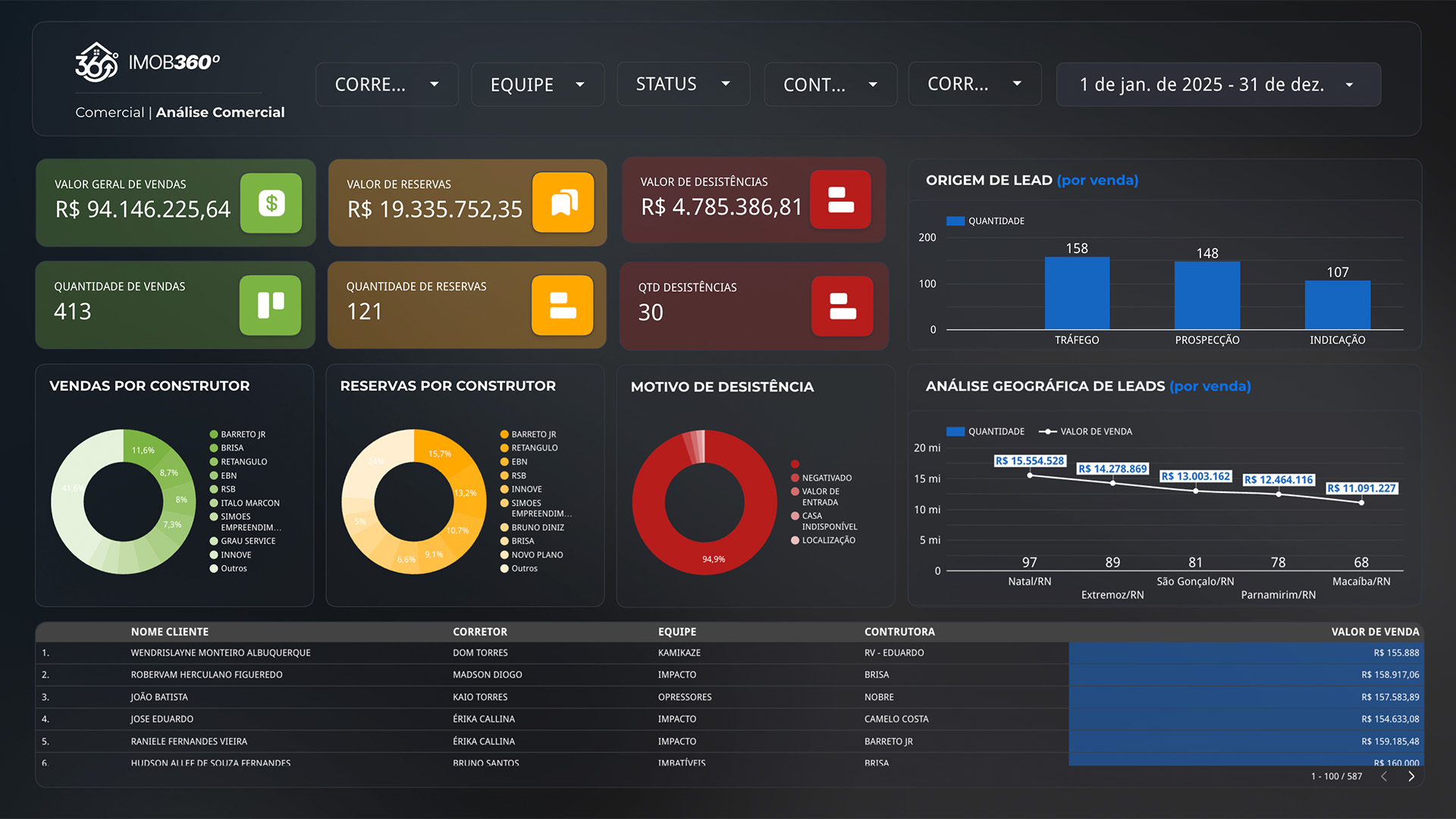Click the green dollar icon on sales value card

coord(271,203)
